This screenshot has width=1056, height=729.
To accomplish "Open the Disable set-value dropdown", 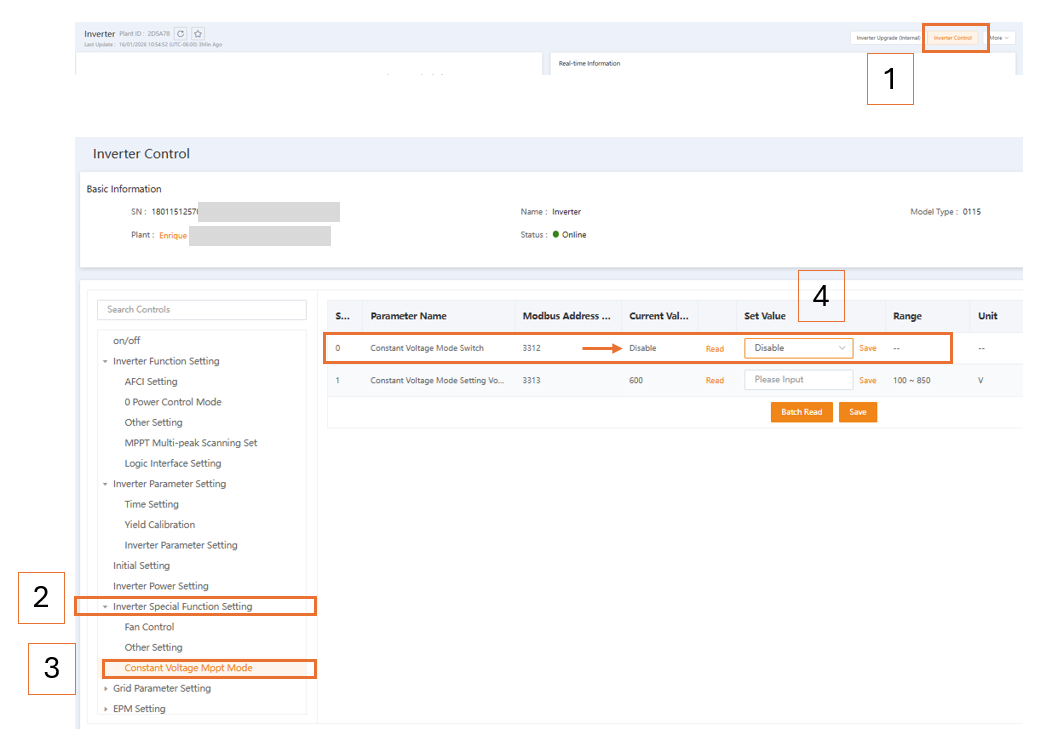I will pyautogui.click(x=799, y=348).
